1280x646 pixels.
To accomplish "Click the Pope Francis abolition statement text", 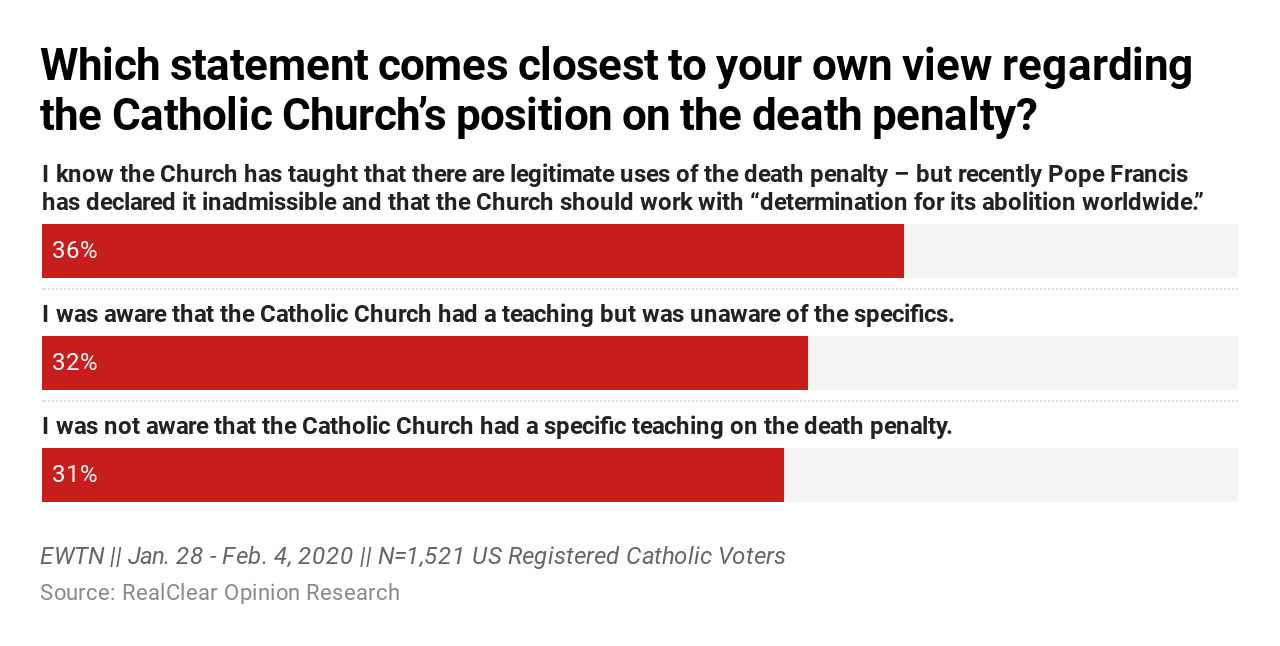I will point(622,187).
